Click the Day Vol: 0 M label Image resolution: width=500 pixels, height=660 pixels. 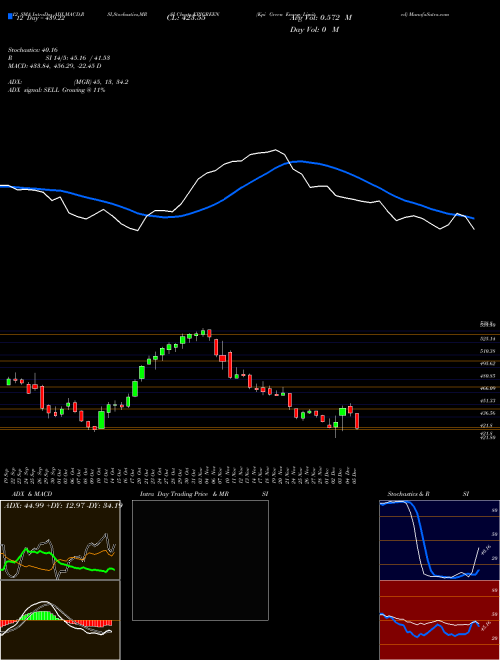click(314, 30)
